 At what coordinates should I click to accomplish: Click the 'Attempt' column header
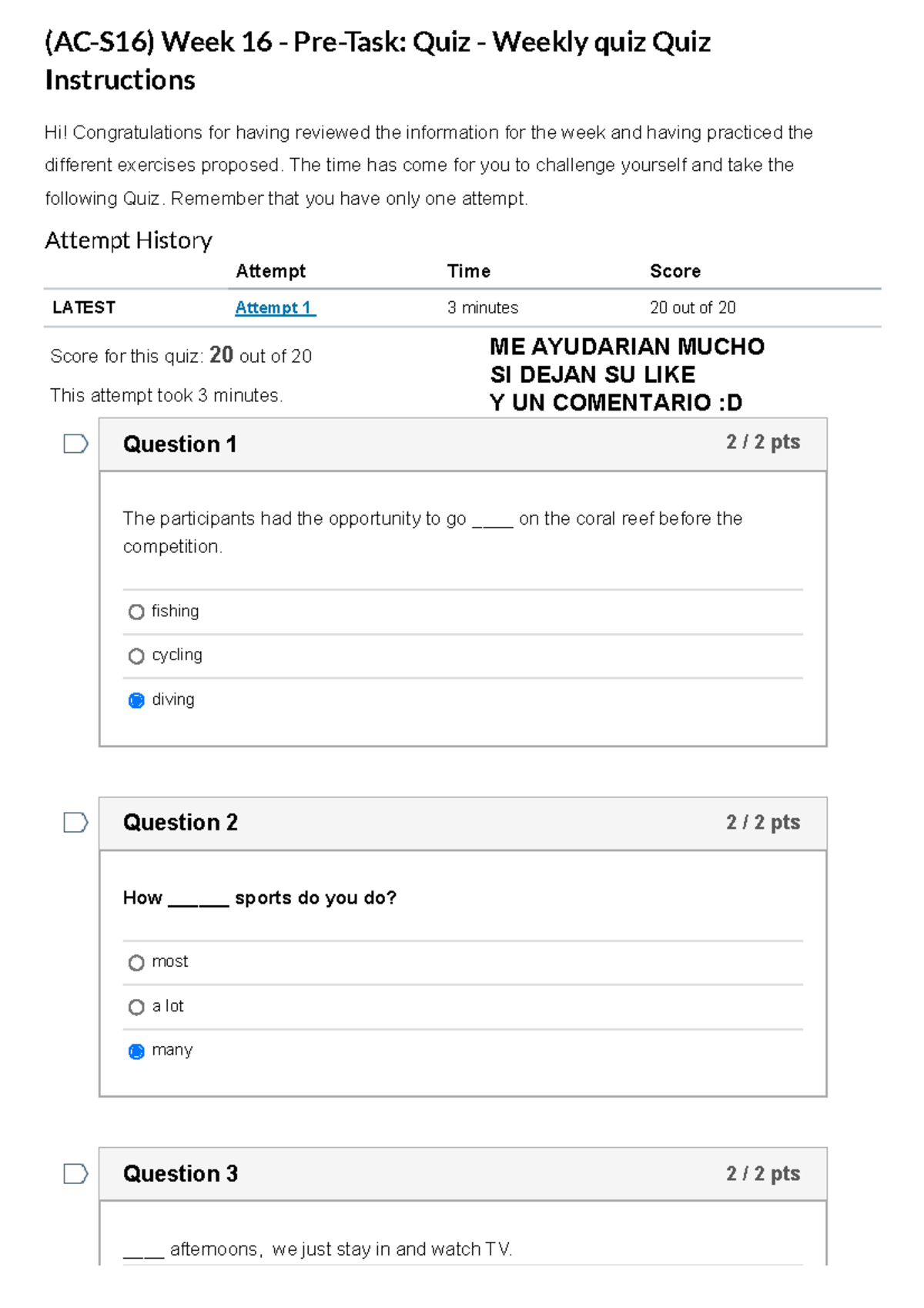[x=270, y=271]
